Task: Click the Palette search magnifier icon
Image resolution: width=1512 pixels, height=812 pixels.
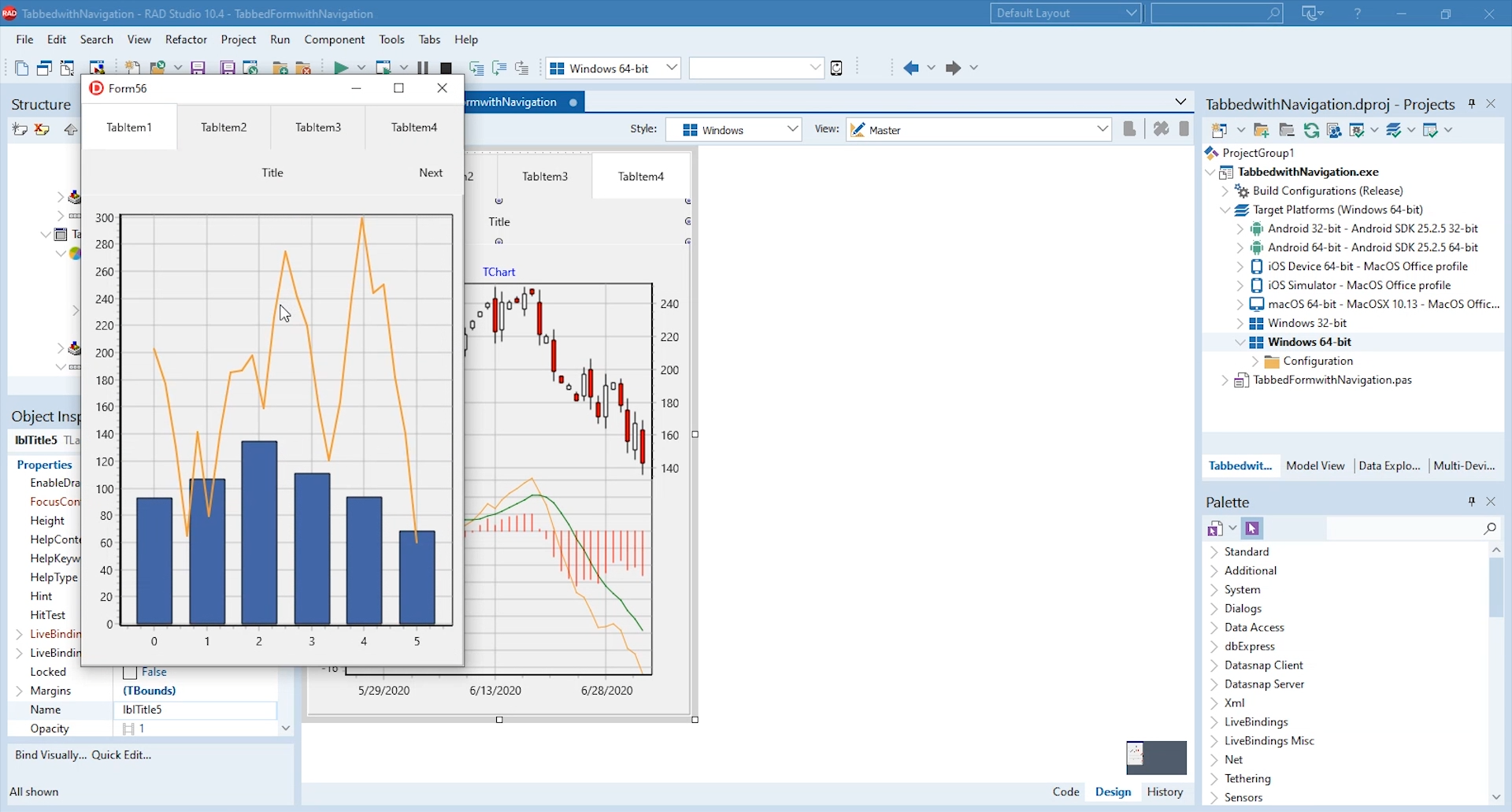Action: click(x=1490, y=528)
